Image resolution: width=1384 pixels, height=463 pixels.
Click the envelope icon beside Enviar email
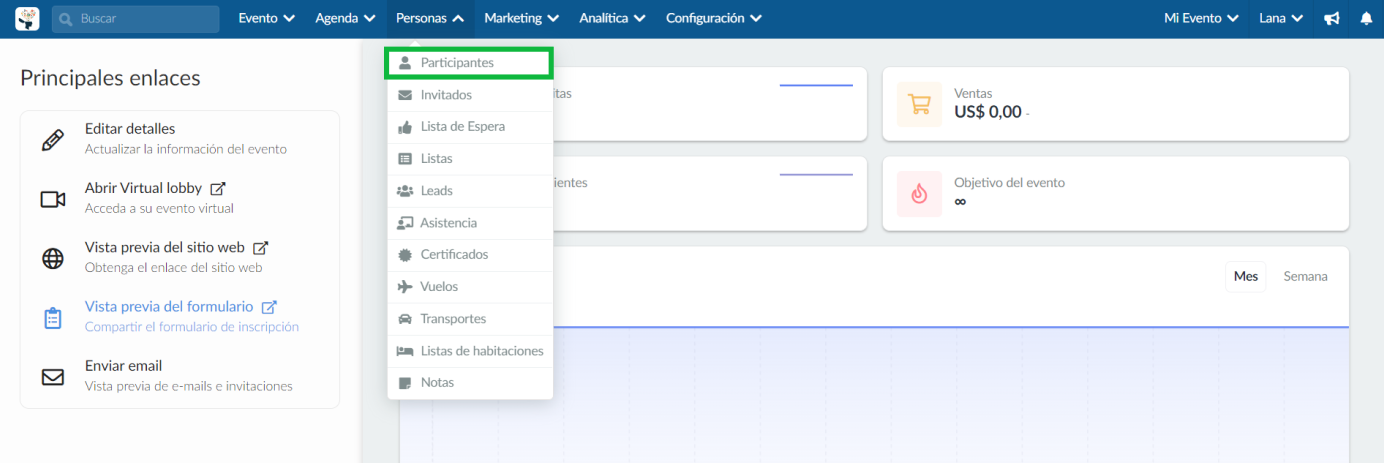tap(53, 377)
